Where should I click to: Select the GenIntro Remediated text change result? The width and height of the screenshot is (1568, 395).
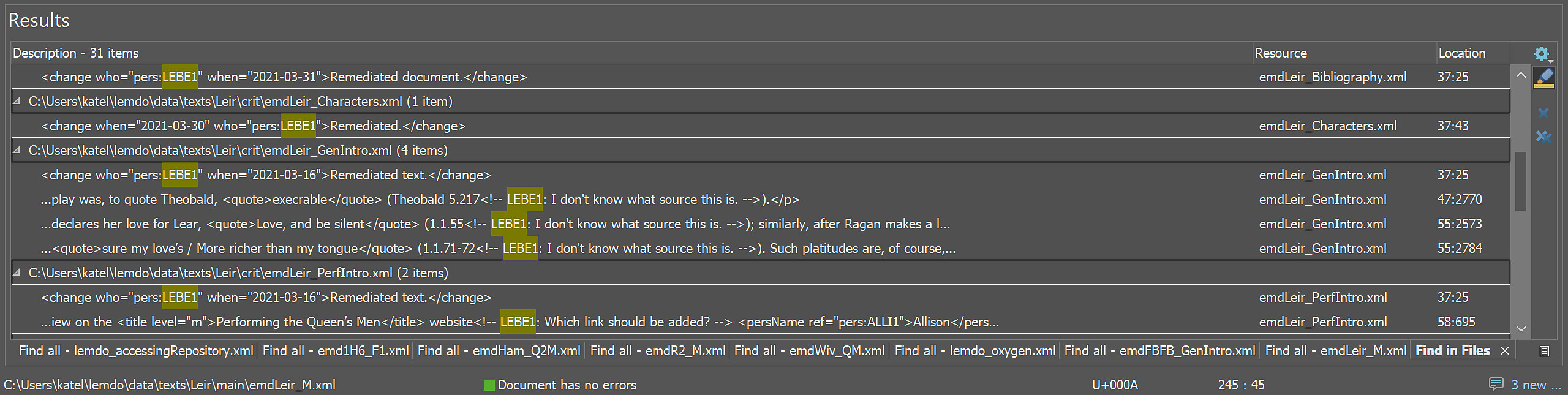pos(761,175)
